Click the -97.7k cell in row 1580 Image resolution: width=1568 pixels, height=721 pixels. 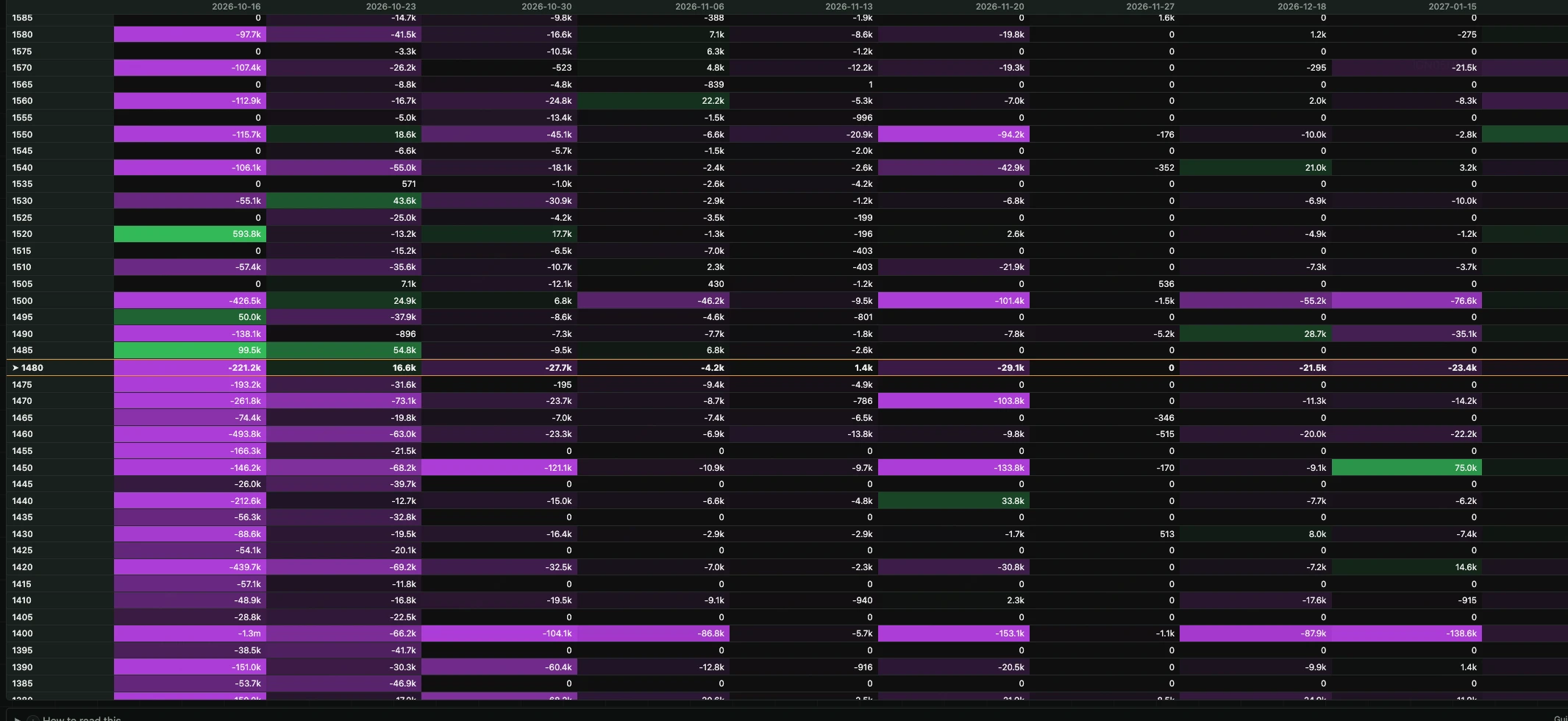click(x=190, y=35)
